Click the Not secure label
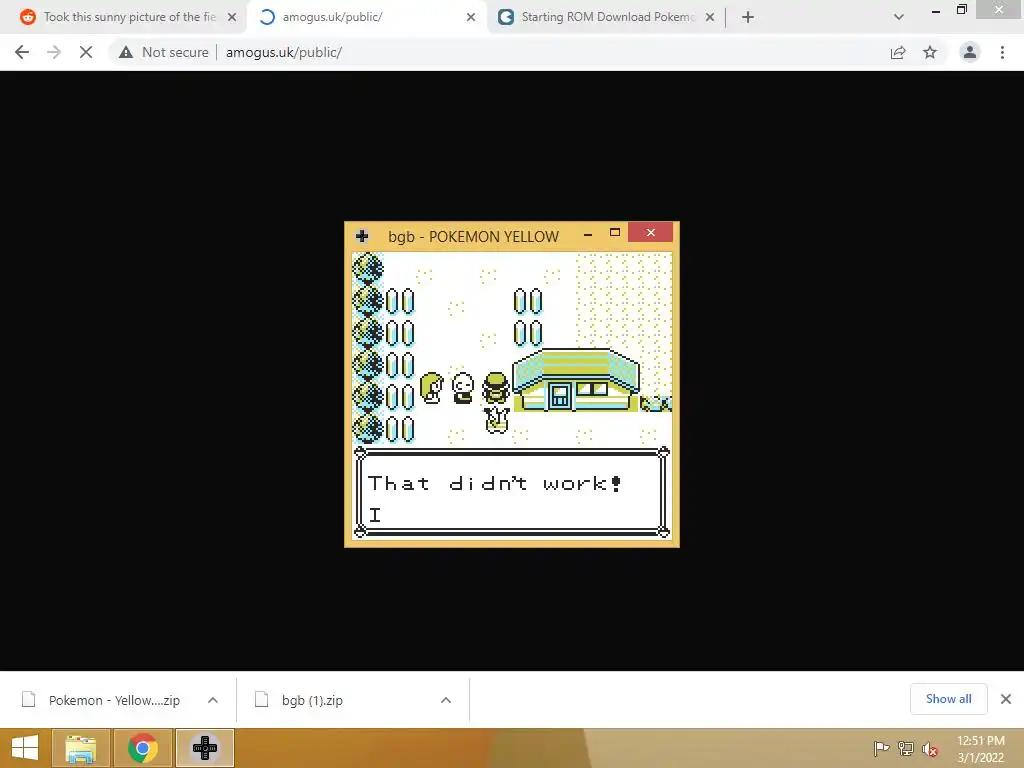Viewport: 1024px width, 768px height. pyautogui.click(x=175, y=52)
